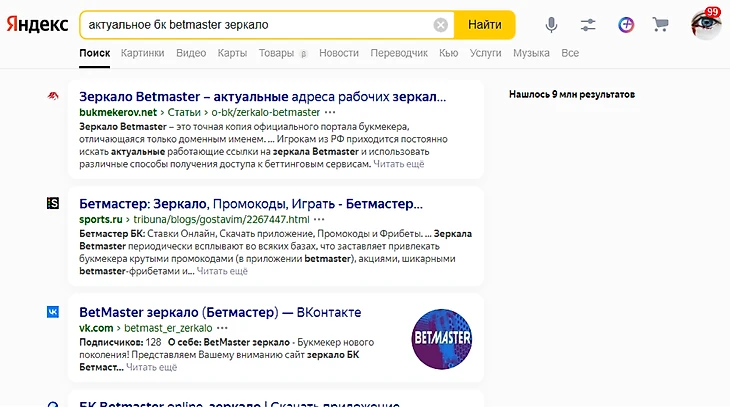
Task: Open the sports.ru domain link
Action: pos(101,219)
